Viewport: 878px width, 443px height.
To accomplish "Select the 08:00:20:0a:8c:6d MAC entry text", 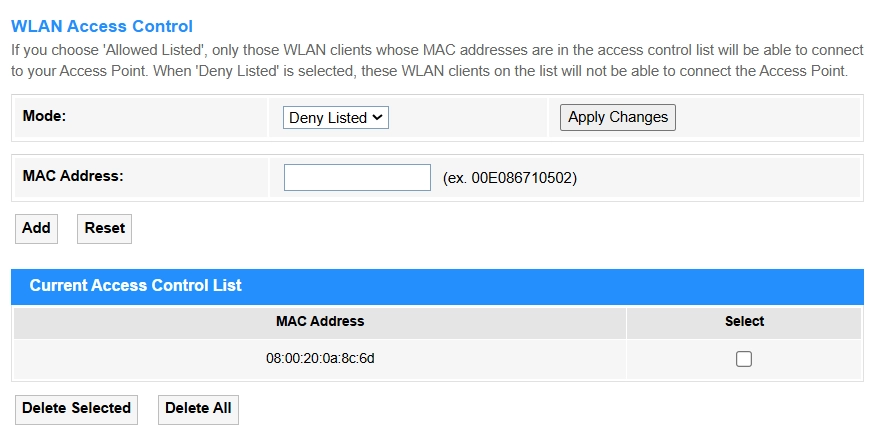I will coord(320,358).
